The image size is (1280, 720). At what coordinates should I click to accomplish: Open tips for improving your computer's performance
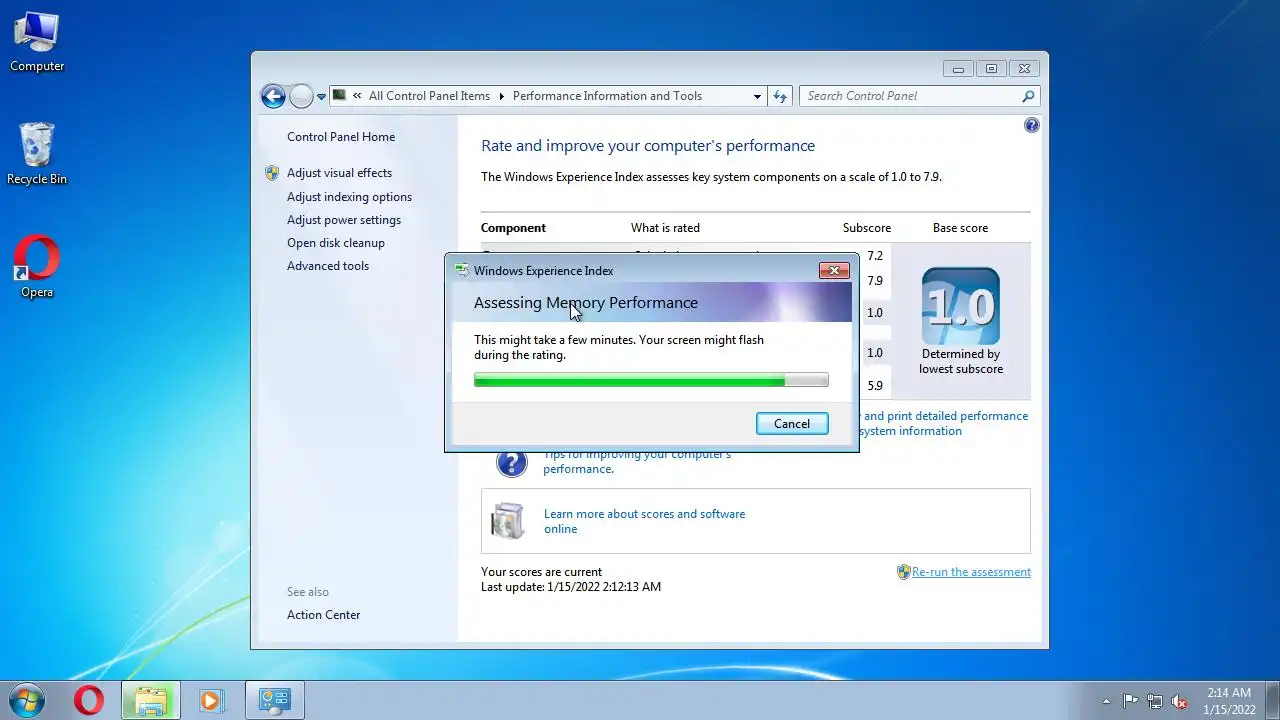(637, 461)
